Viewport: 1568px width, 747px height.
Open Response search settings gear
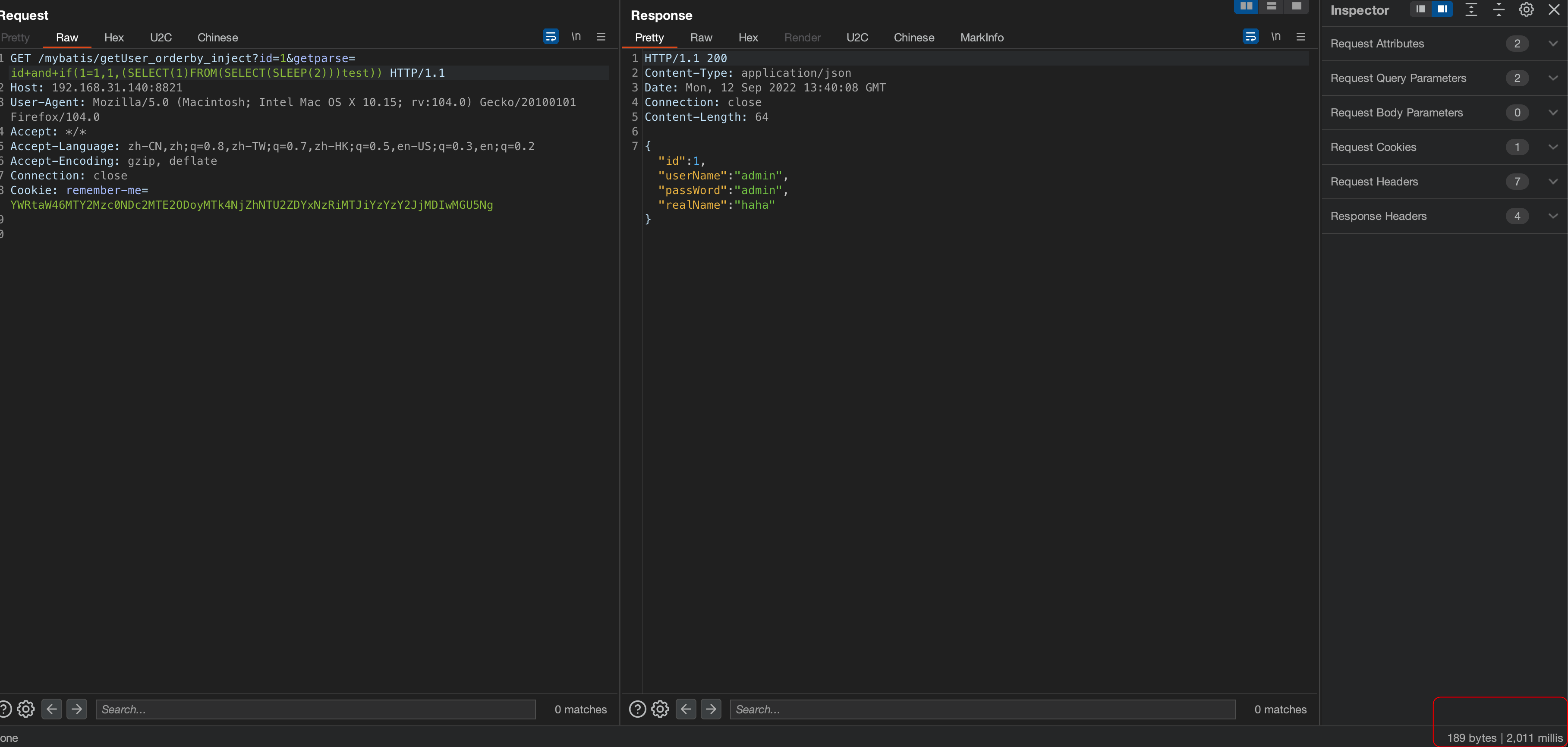point(660,709)
